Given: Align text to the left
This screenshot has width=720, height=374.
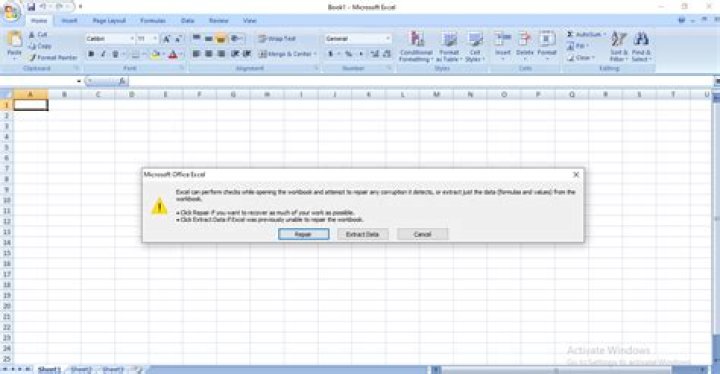Looking at the screenshot, I should [196, 54].
